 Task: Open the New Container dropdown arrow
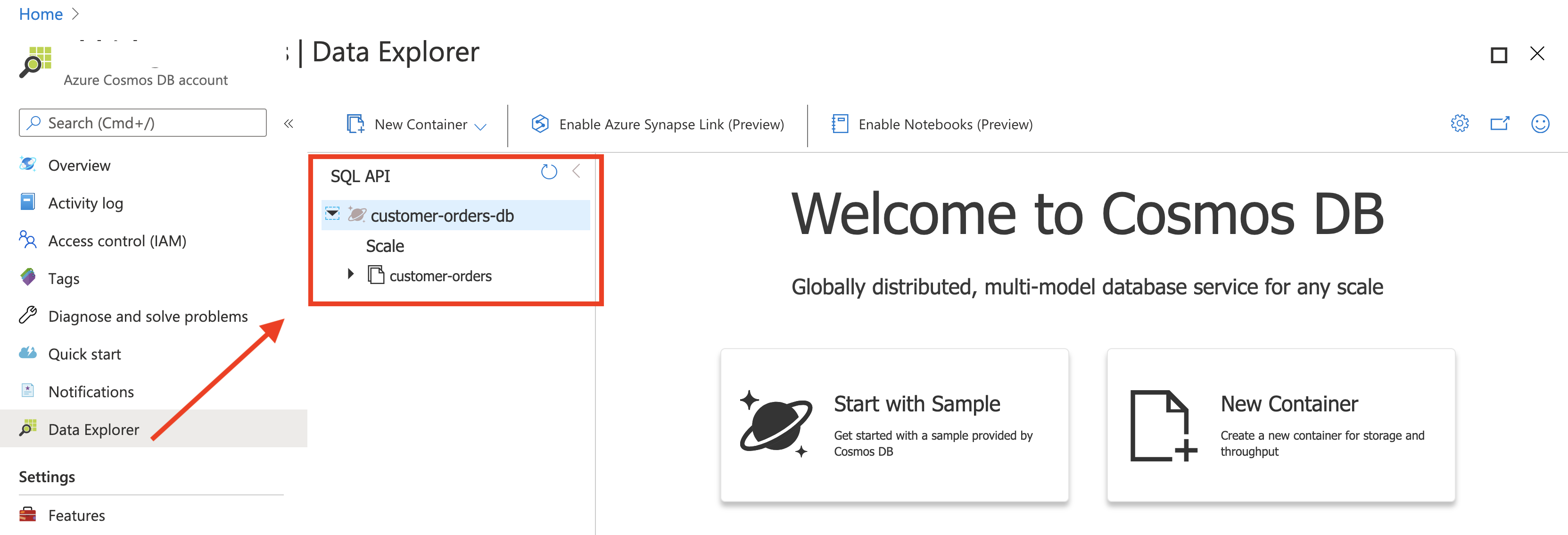coord(480,126)
